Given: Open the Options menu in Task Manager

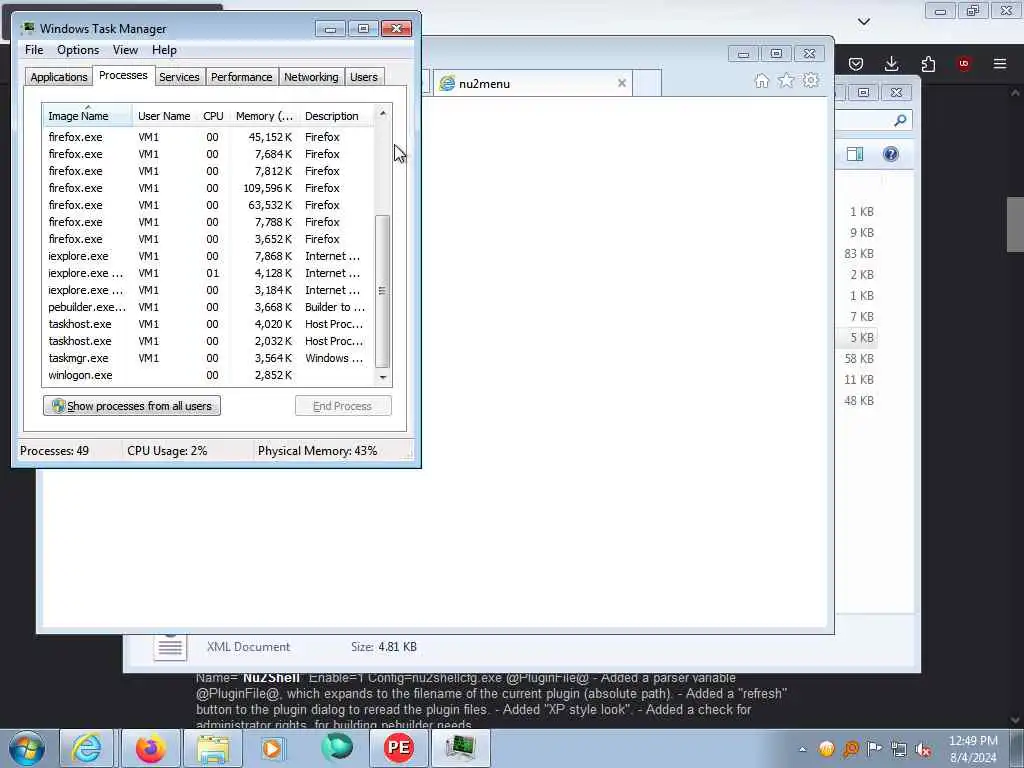Looking at the screenshot, I should tap(78, 50).
